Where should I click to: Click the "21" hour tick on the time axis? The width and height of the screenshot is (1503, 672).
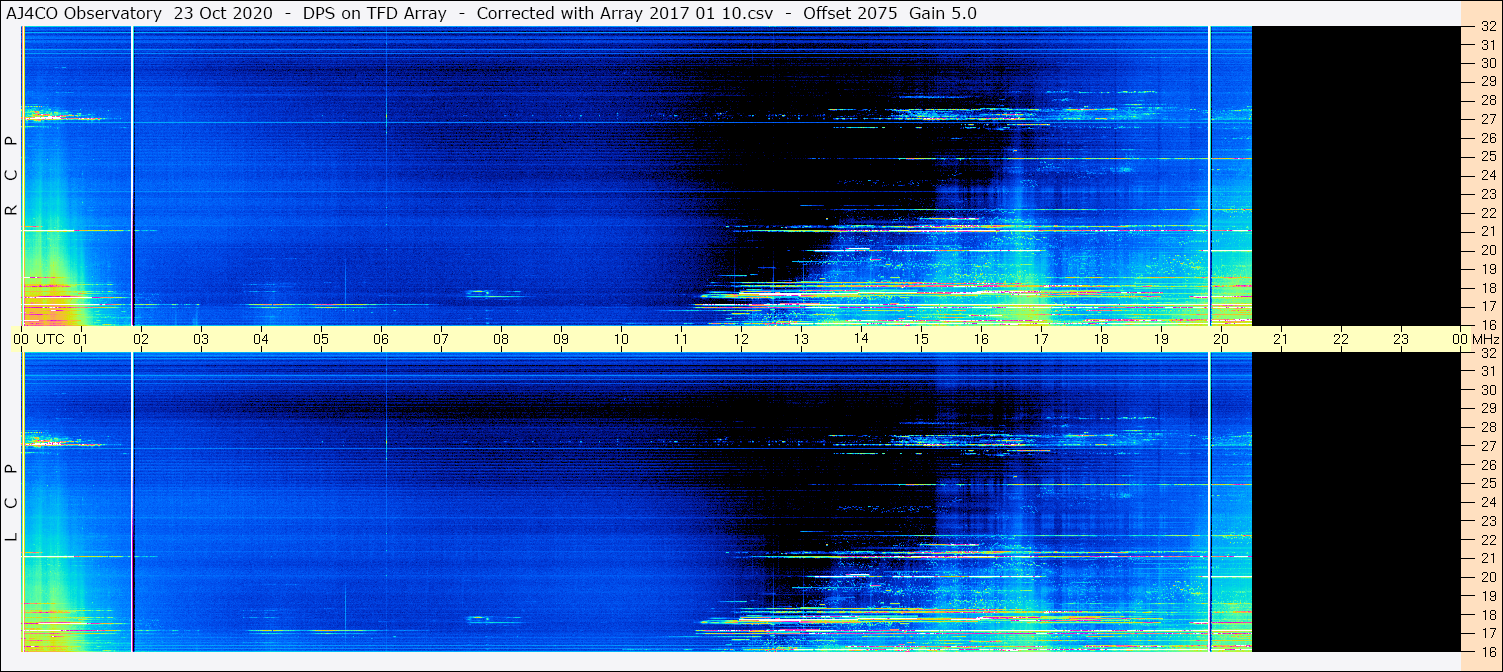point(1281,339)
